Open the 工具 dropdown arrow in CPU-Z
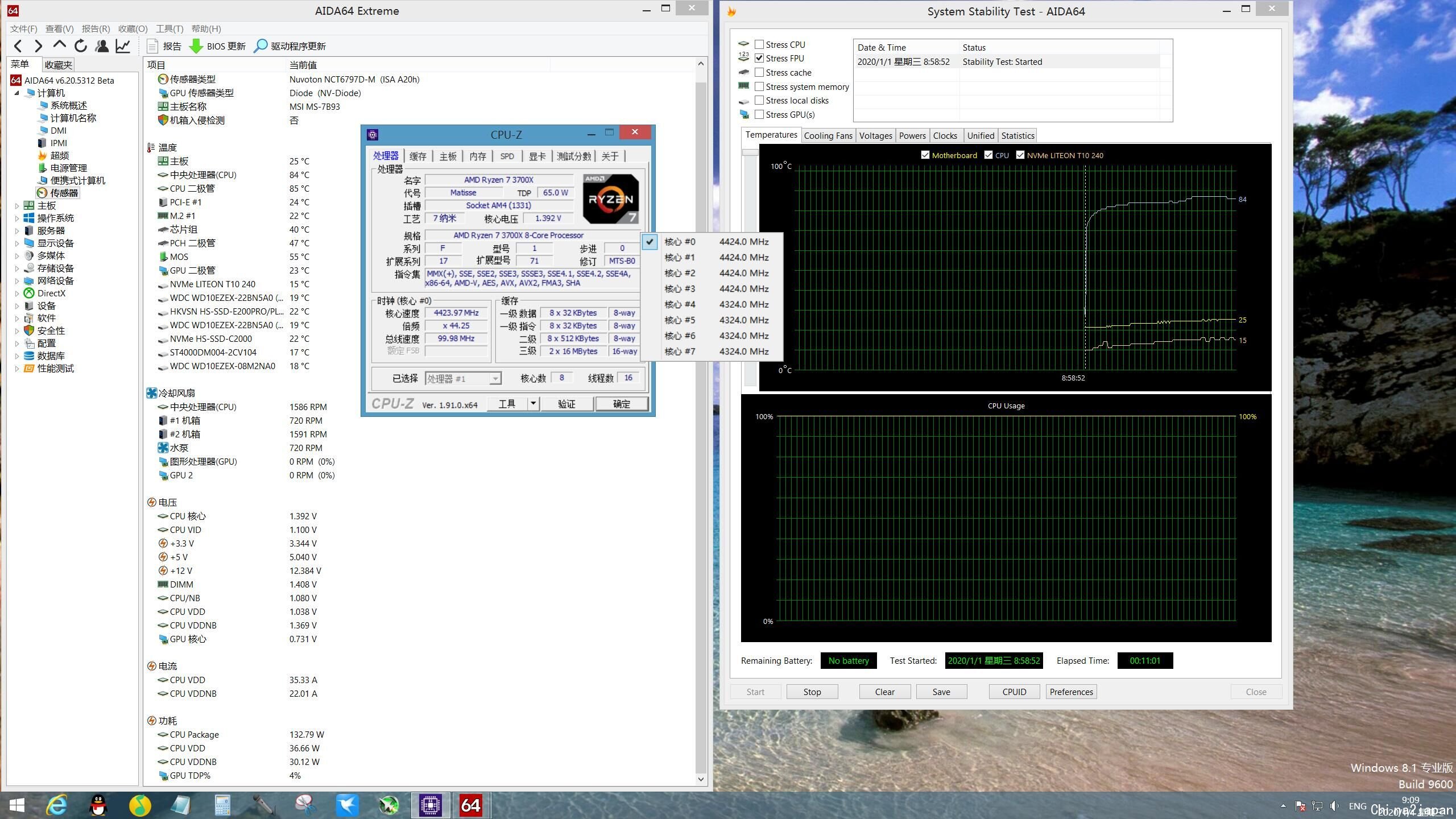Screen dimensions: 1456x819 (533, 403)
